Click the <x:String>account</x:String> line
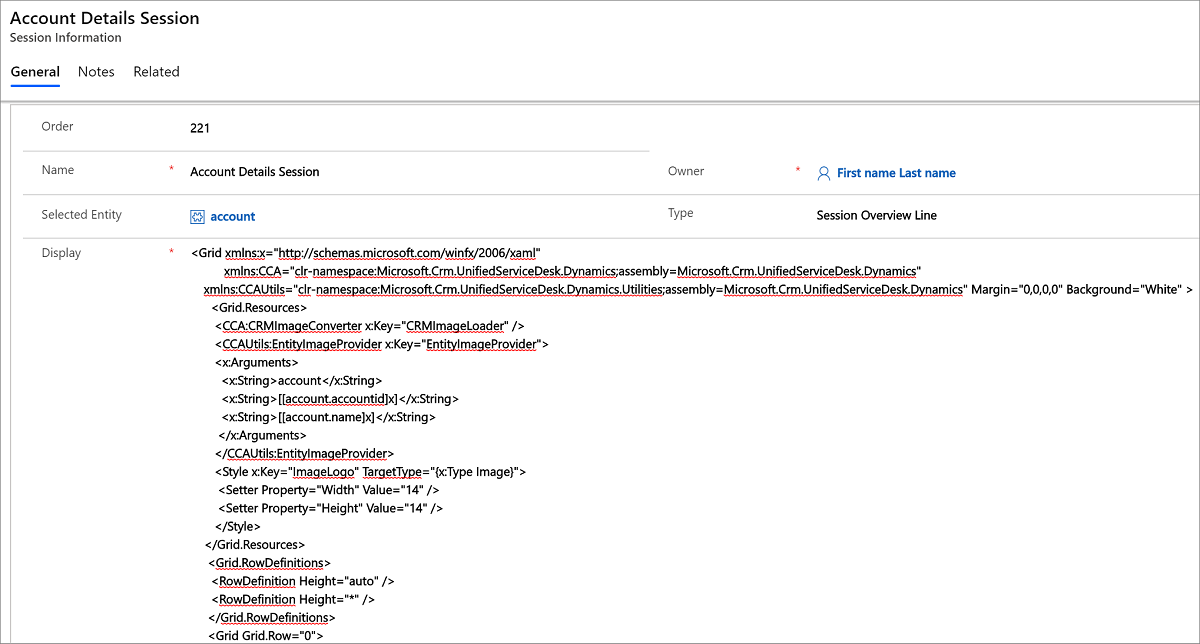The height and width of the screenshot is (644, 1200). click(302, 381)
